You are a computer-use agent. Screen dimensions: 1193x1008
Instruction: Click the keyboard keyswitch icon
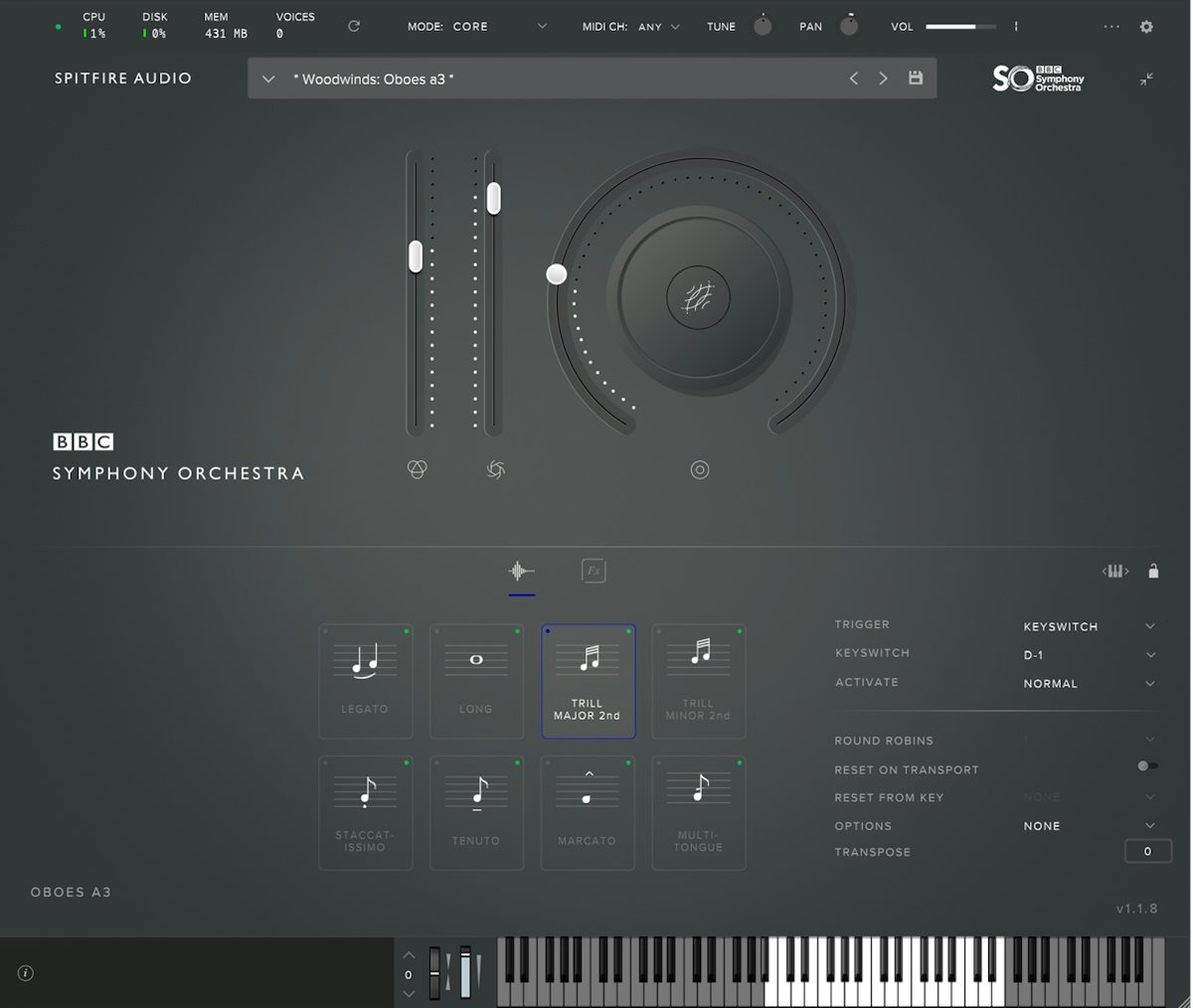[1115, 571]
